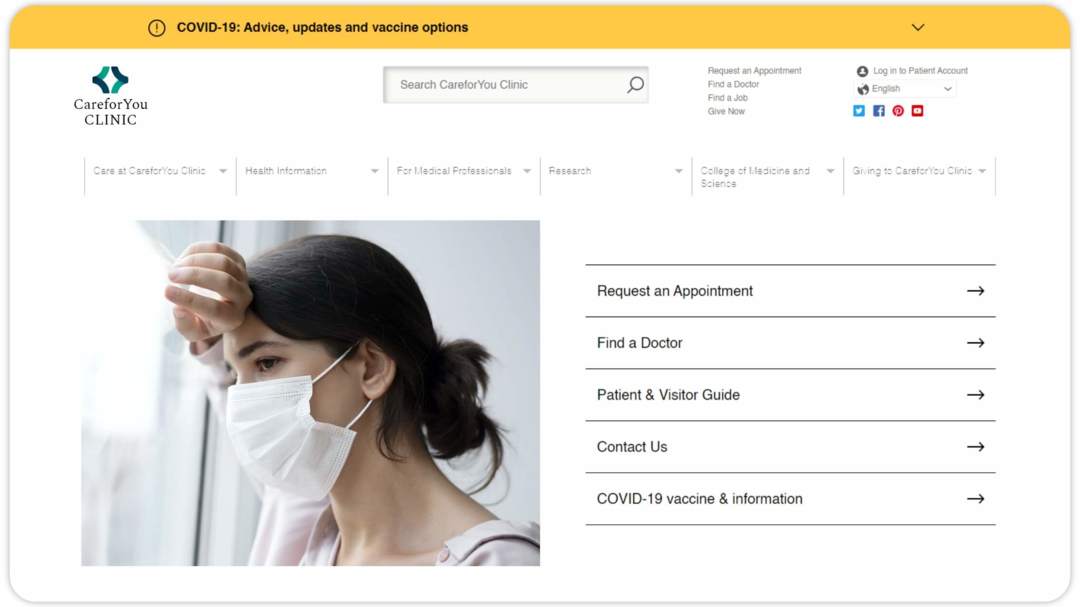1080x607 pixels.
Task: Expand College of Medicine and Science arrow
Action: click(830, 171)
